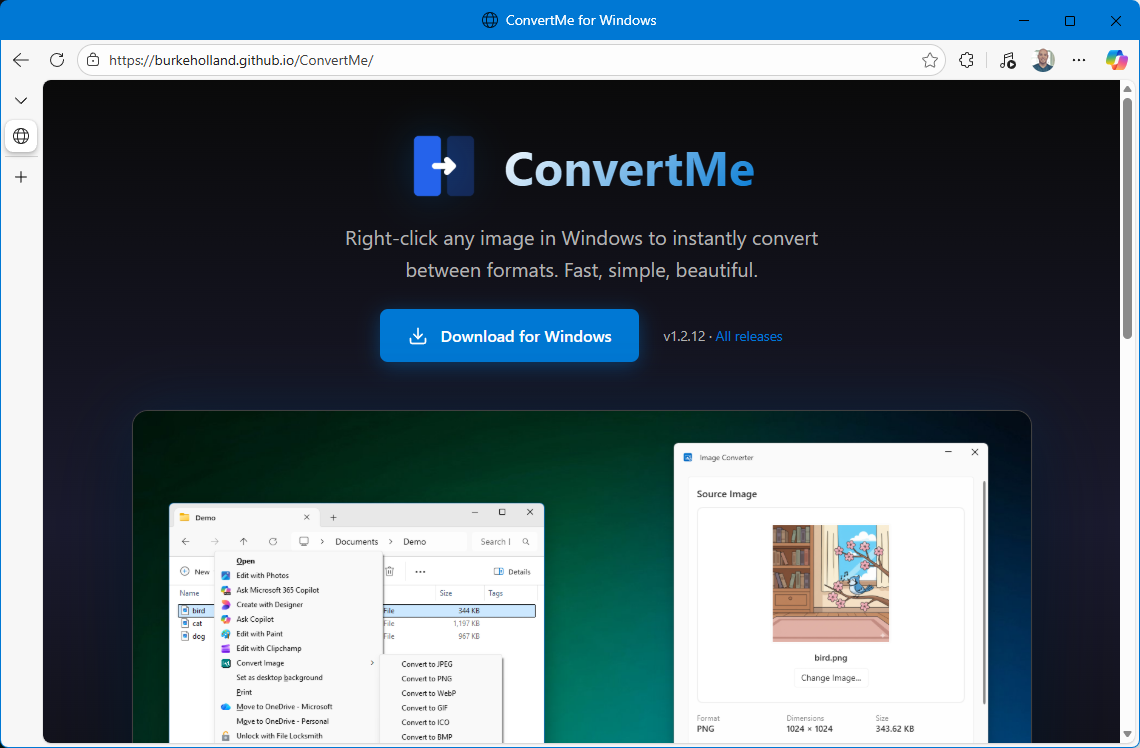Click the browser profile avatar icon

coord(1043,60)
